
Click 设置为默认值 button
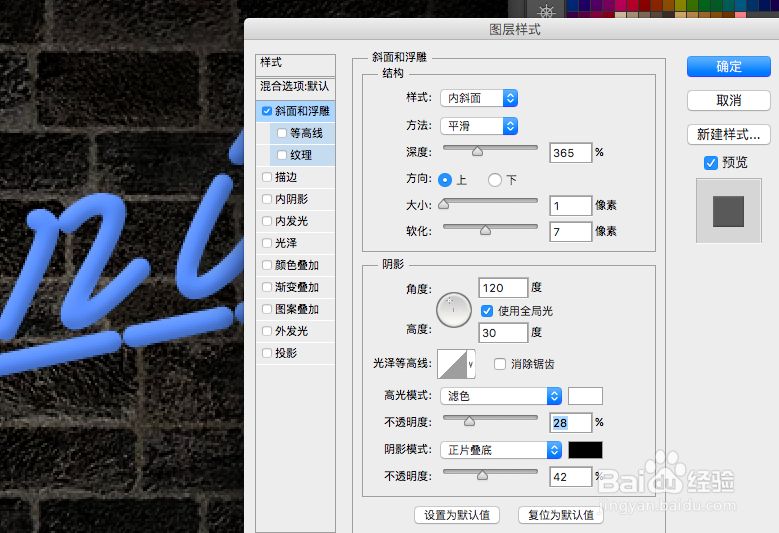click(x=457, y=515)
